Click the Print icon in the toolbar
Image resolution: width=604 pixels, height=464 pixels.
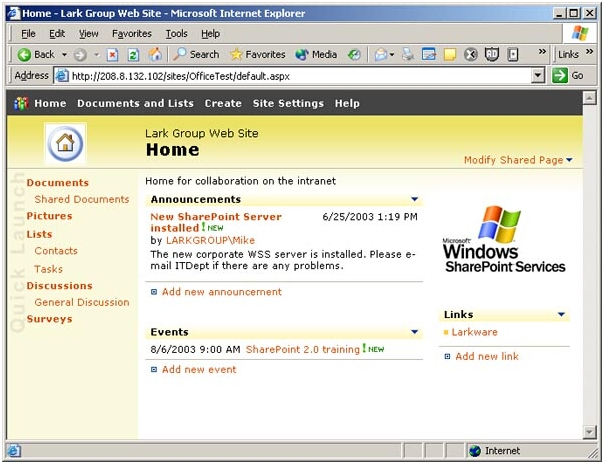point(408,54)
